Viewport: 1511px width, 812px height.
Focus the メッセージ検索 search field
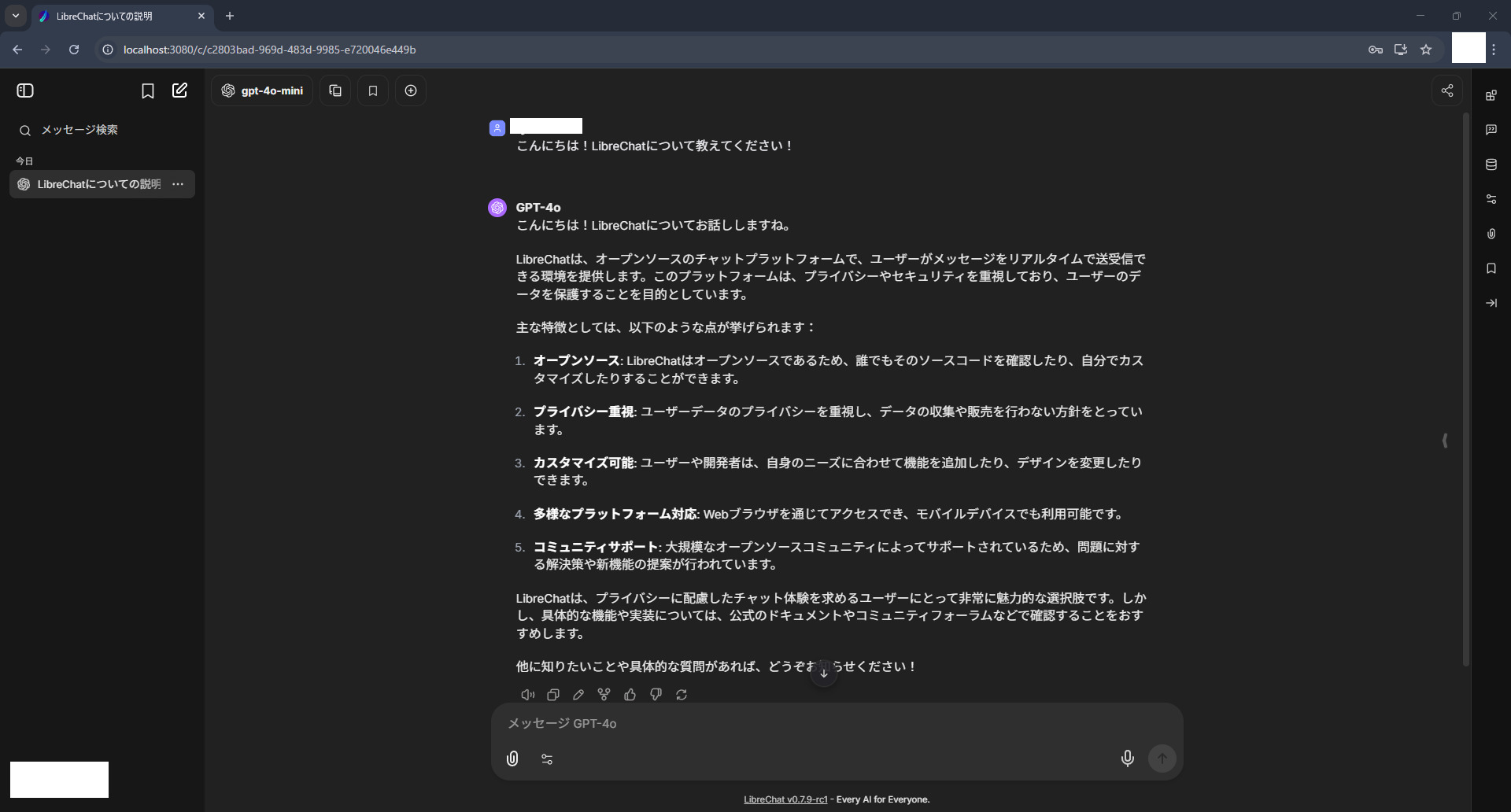(x=102, y=130)
